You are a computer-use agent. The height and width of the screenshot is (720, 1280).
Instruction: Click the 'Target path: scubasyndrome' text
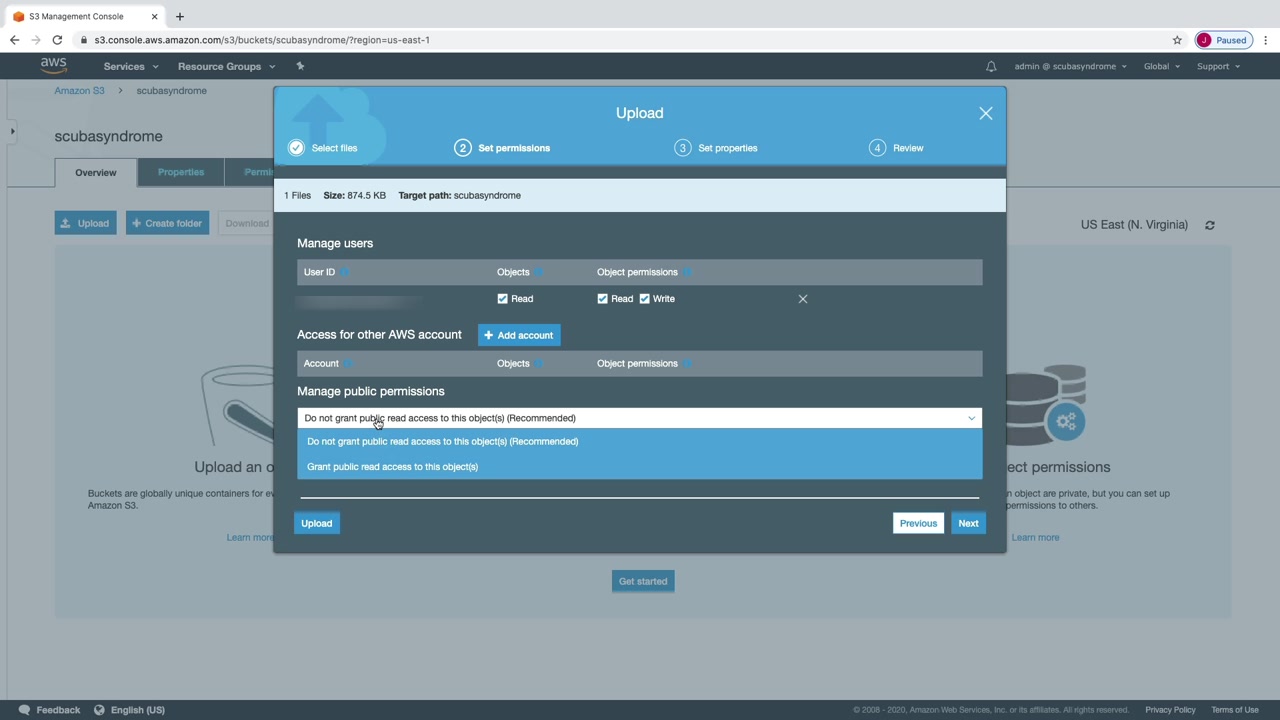pos(460,196)
